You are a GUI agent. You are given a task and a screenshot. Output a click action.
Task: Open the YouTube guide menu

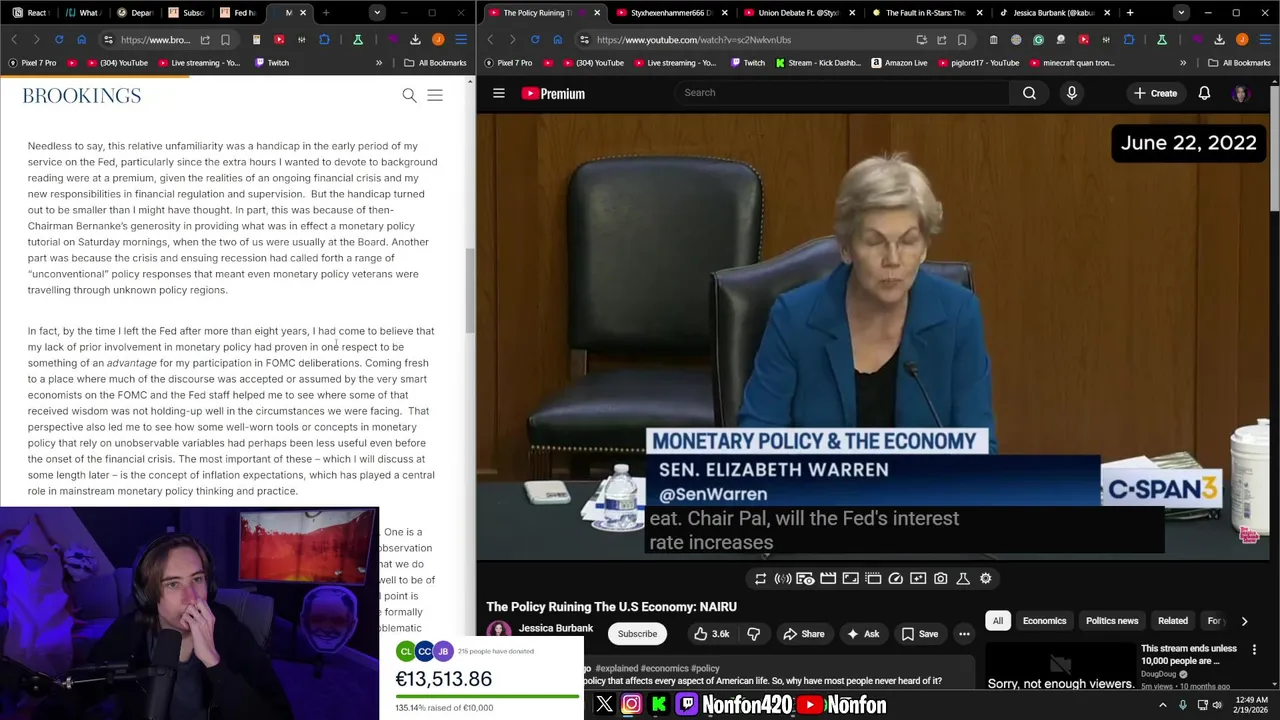(499, 93)
